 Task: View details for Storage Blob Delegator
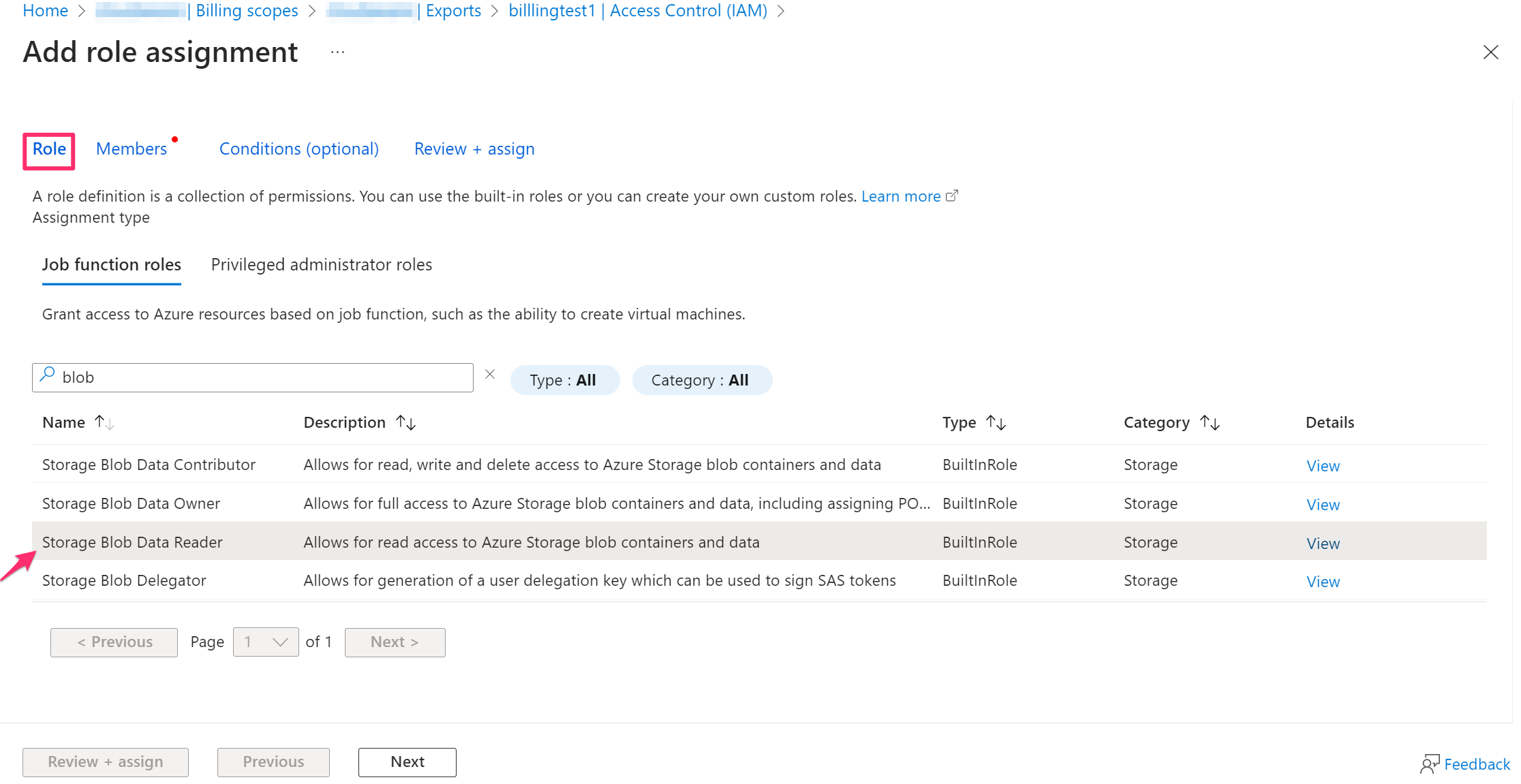pos(1322,582)
